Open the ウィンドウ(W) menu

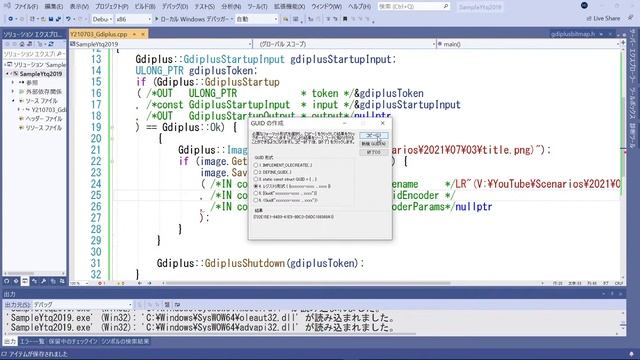(x=327, y=7)
